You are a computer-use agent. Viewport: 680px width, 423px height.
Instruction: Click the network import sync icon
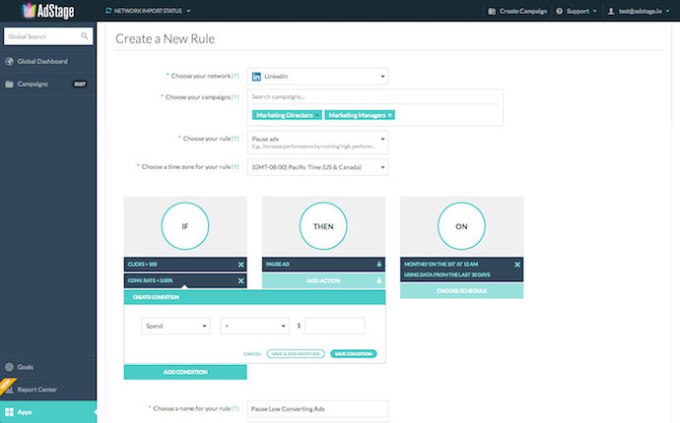tap(108, 11)
